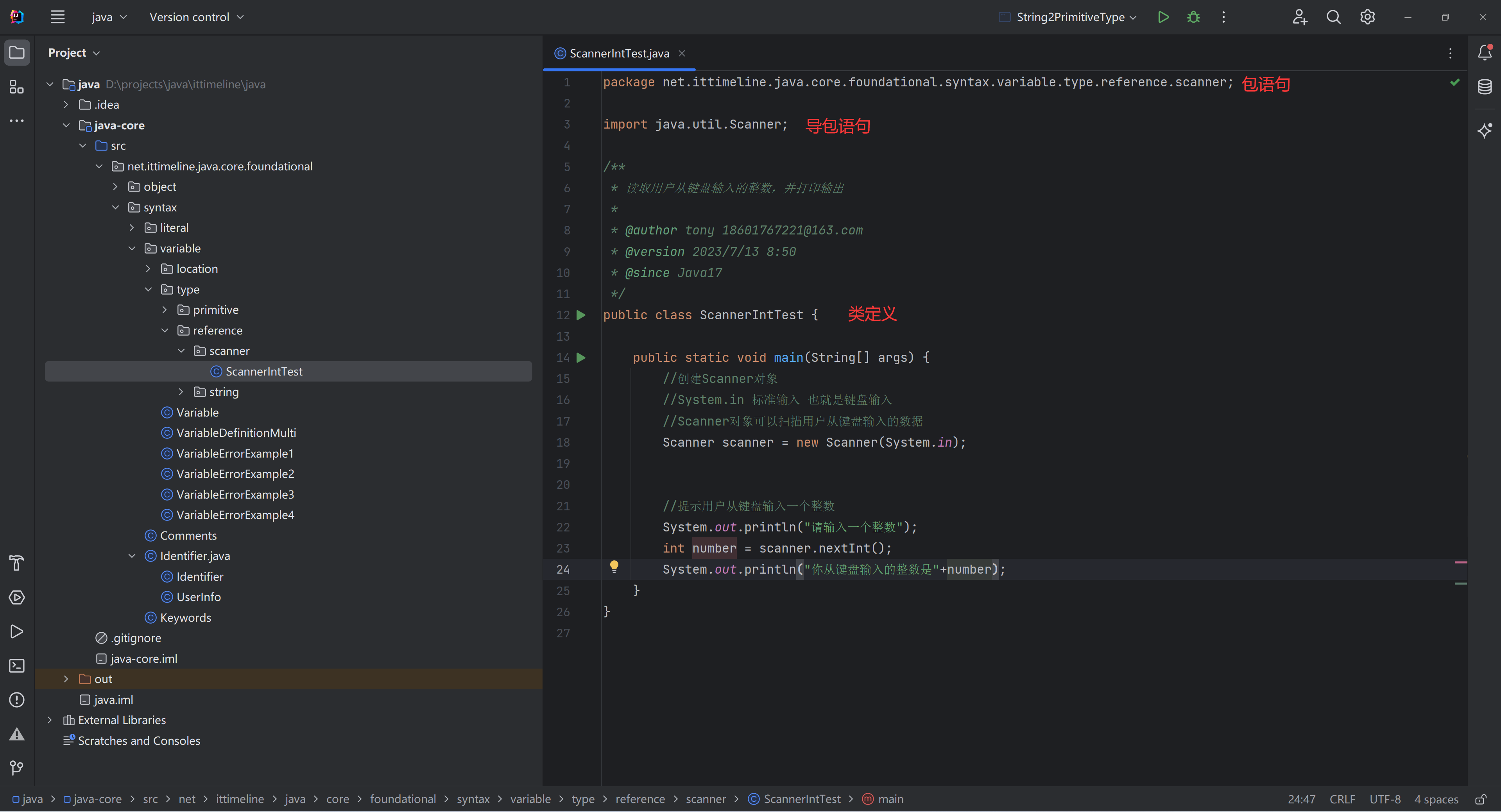Select ScannerIntTest in project tree
Viewport: 1501px width, 812px height.
pyautogui.click(x=288, y=372)
